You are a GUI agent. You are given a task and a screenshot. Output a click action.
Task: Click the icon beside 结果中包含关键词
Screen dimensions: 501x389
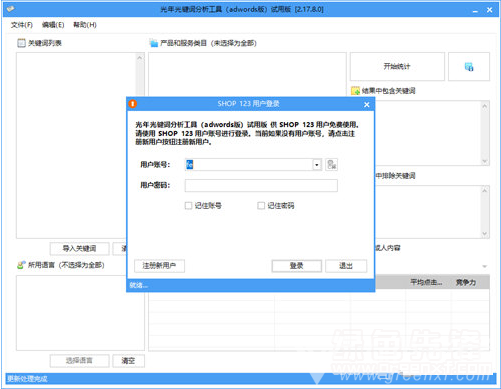[355, 91]
